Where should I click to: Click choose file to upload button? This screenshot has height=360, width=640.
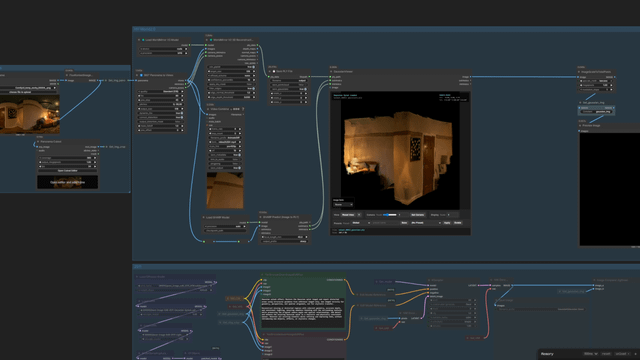(29, 92)
